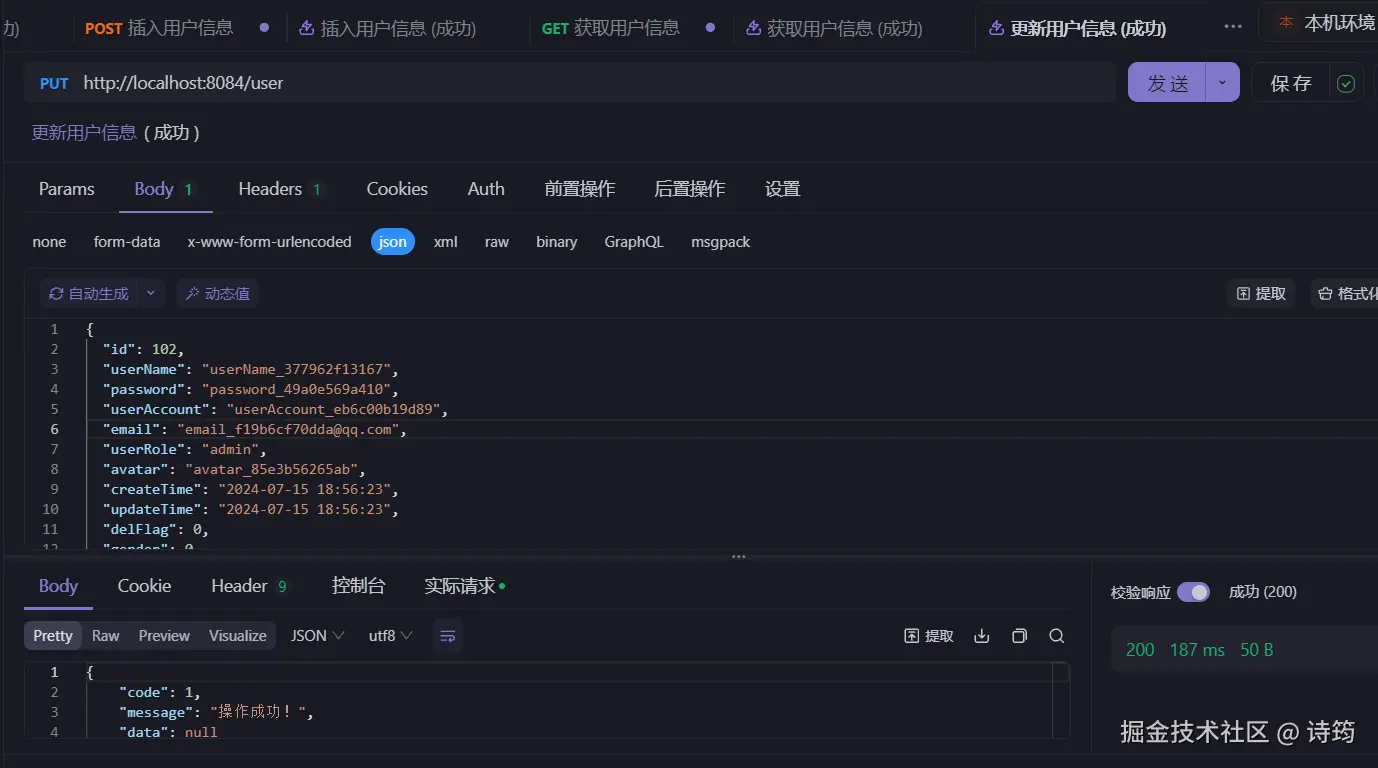Open the 前置操作 tab
Image resolution: width=1378 pixels, height=768 pixels.
pos(580,189)
